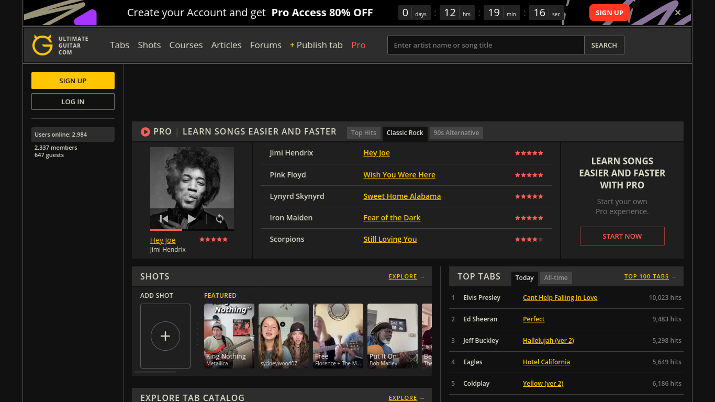Open the Ultimate Guitar logo home link
The height and width of the screenshot is (402, 715).
60,45
